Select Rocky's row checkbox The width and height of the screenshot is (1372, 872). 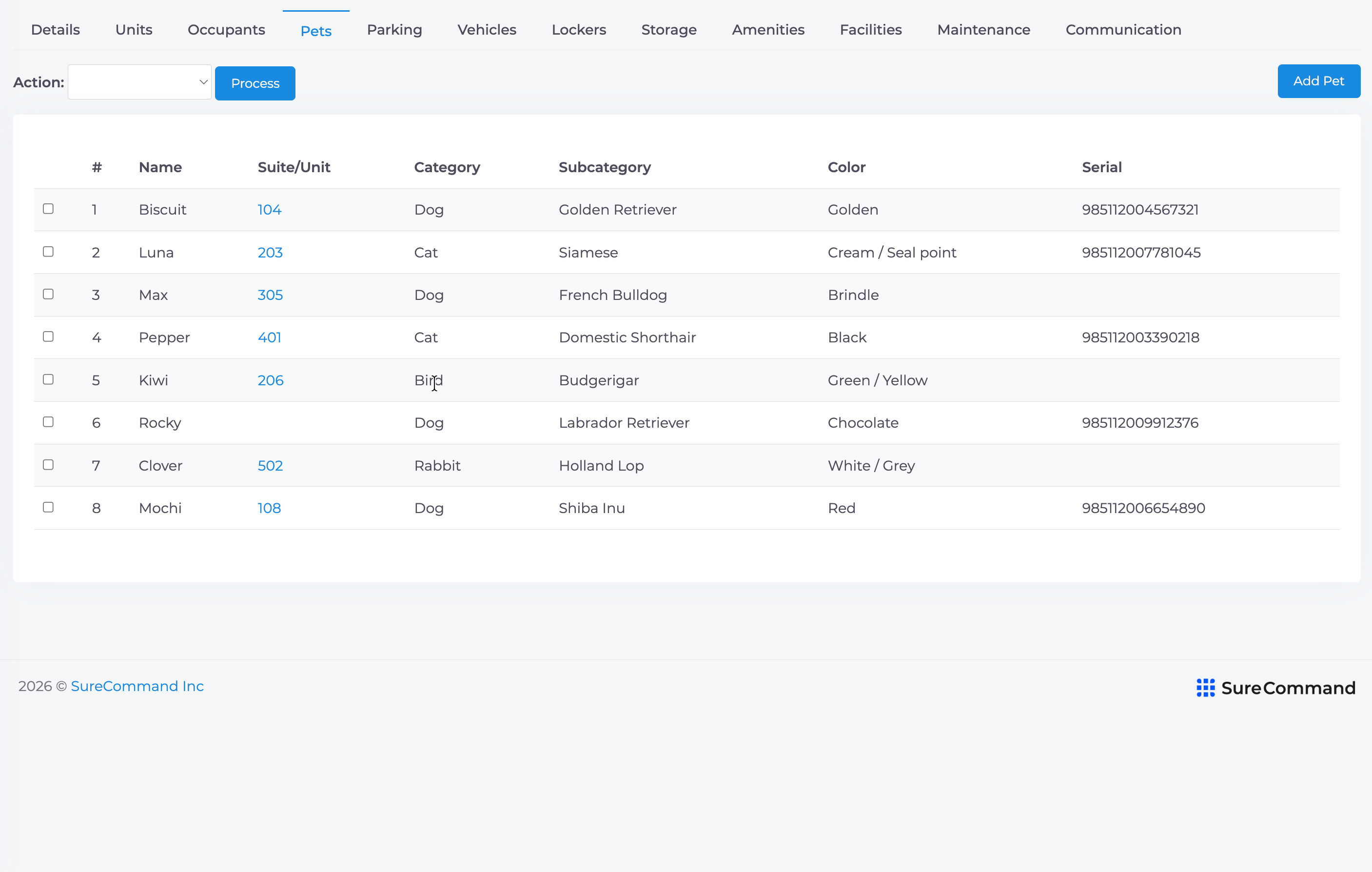[48, 422]
